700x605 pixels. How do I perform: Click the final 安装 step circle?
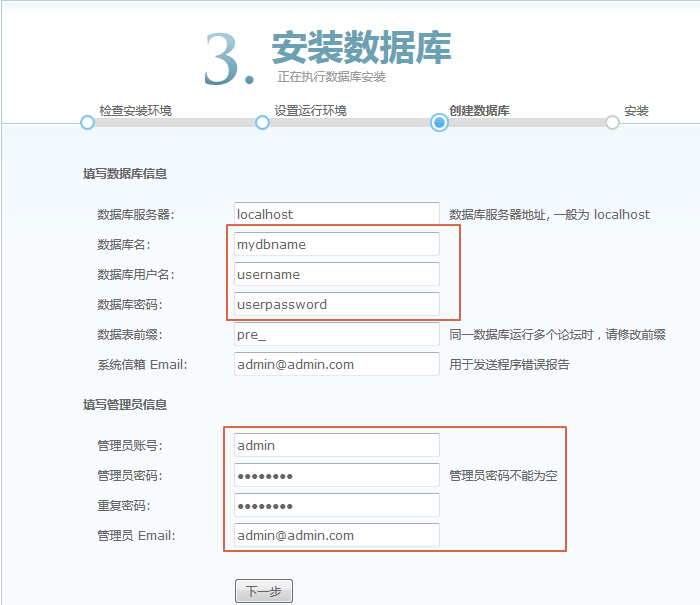tap(612, 122)
